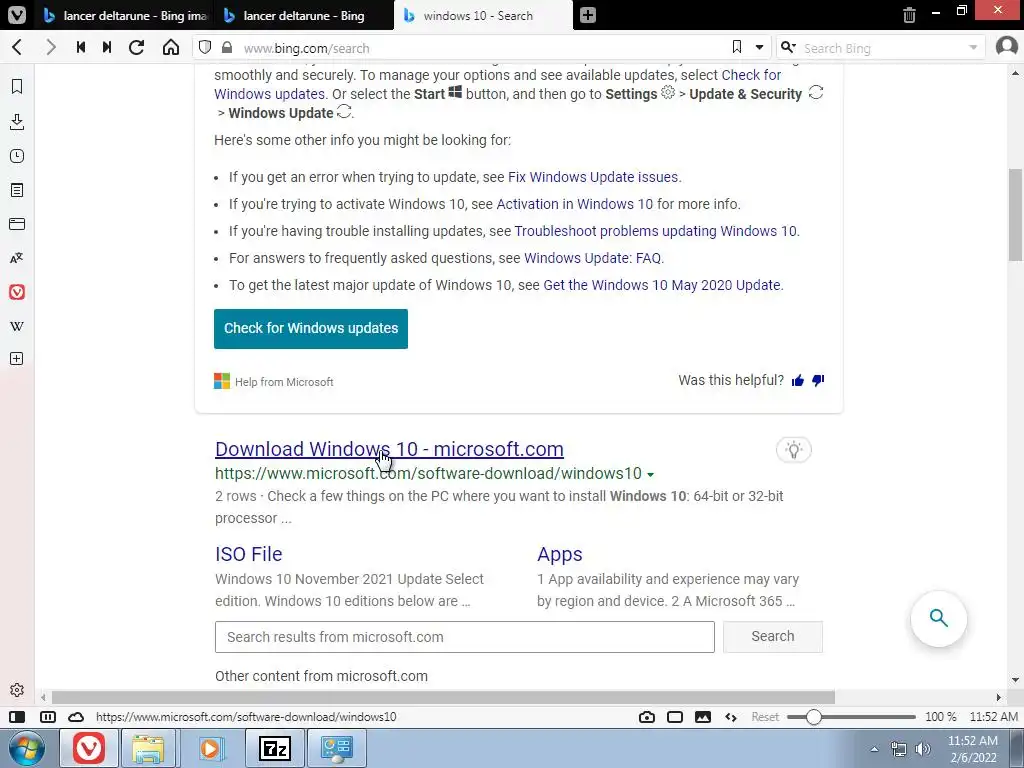Open the Vivaldi web panel
The width and height of the screenshot is (1024, 768).
(17, 292)
